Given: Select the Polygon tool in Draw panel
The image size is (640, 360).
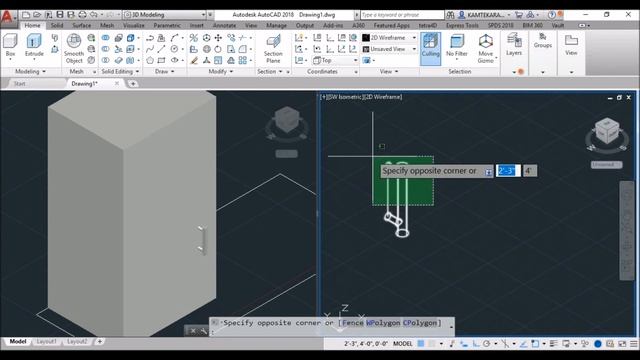Looking at the screenshot, I should (x=150, y=60).
